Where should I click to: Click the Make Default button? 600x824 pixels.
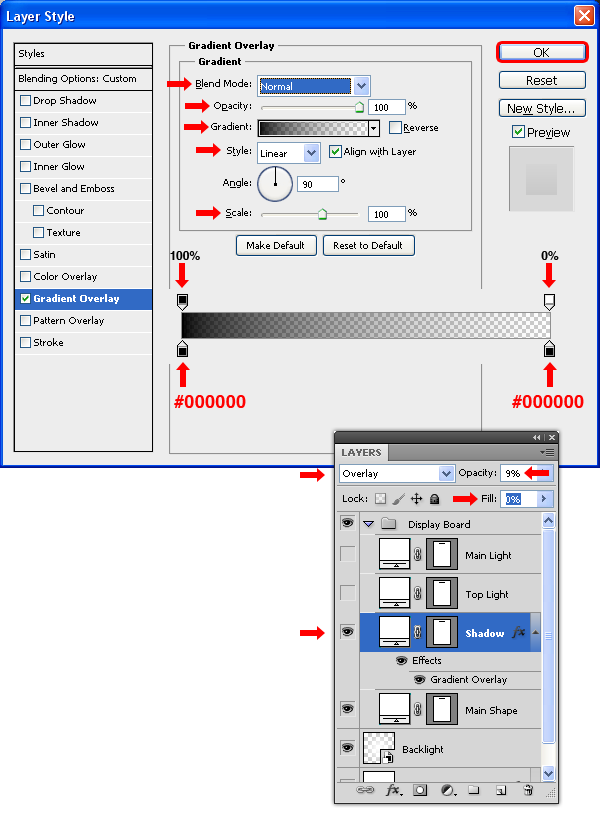277,246
